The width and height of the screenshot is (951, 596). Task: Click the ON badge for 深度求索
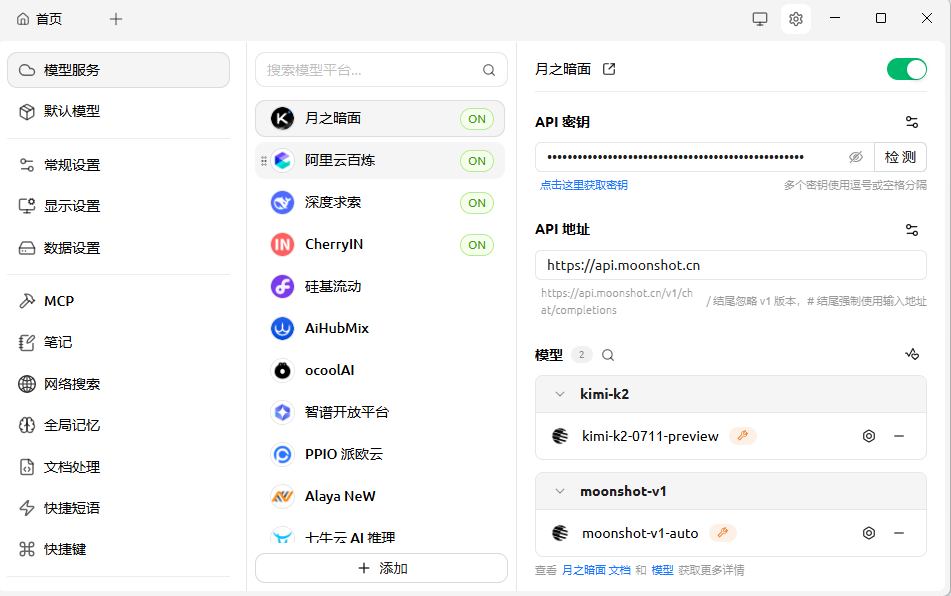(477, 203)
